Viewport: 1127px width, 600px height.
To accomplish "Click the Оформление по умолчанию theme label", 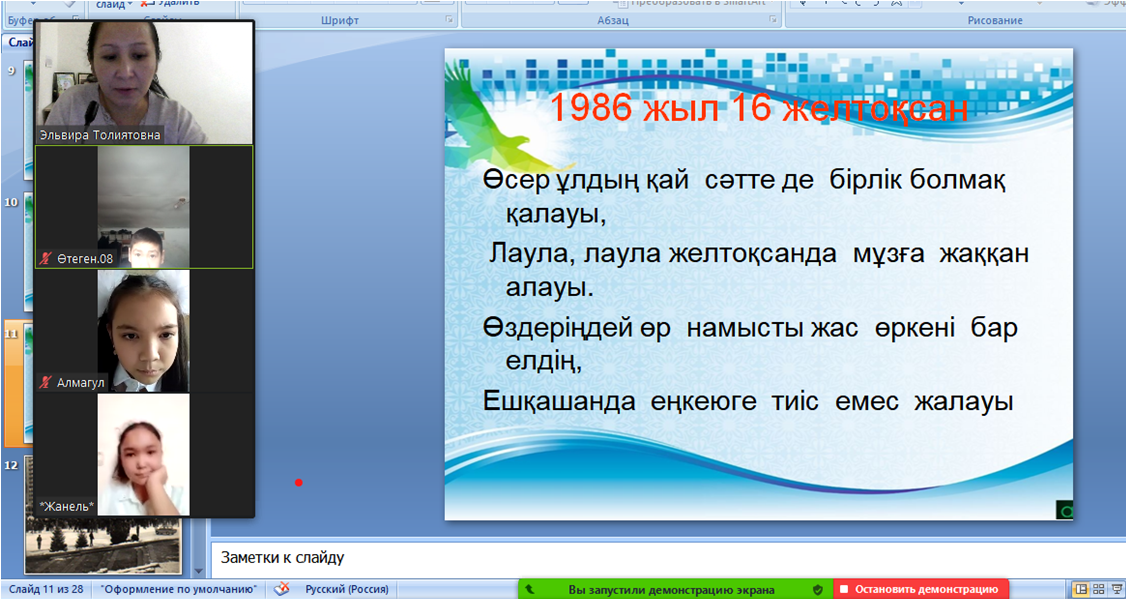I will pos(180,590).
